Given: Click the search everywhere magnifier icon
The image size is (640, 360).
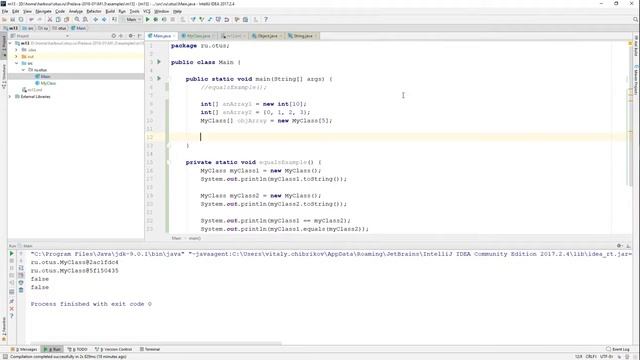Looking at the screenshot, I should tap(635, 19).
